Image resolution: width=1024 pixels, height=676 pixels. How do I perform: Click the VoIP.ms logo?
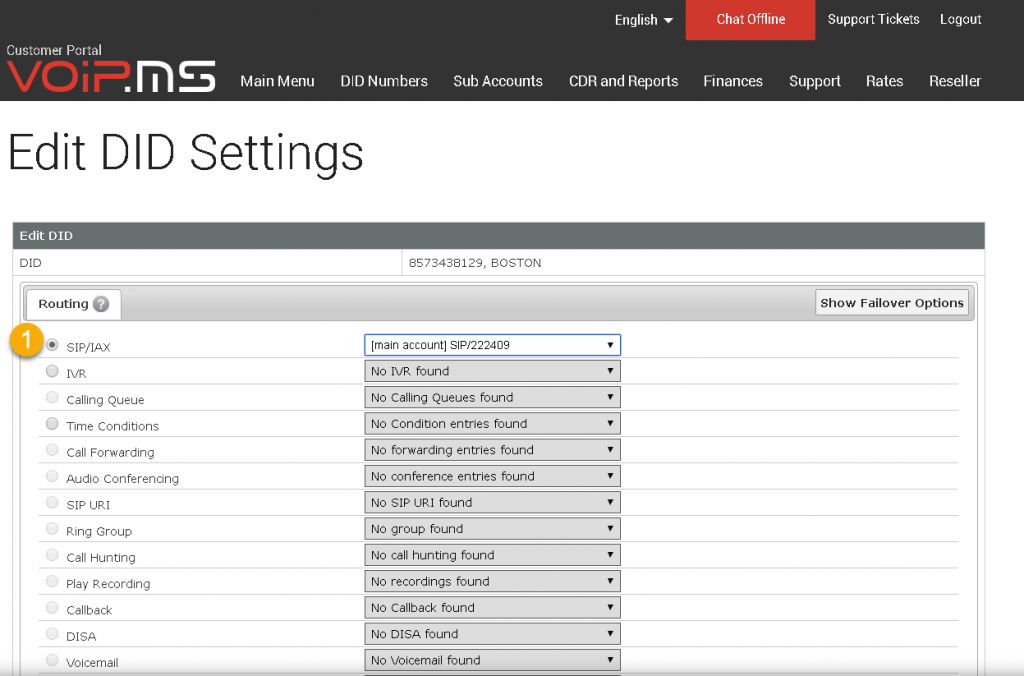pos(110,72)
